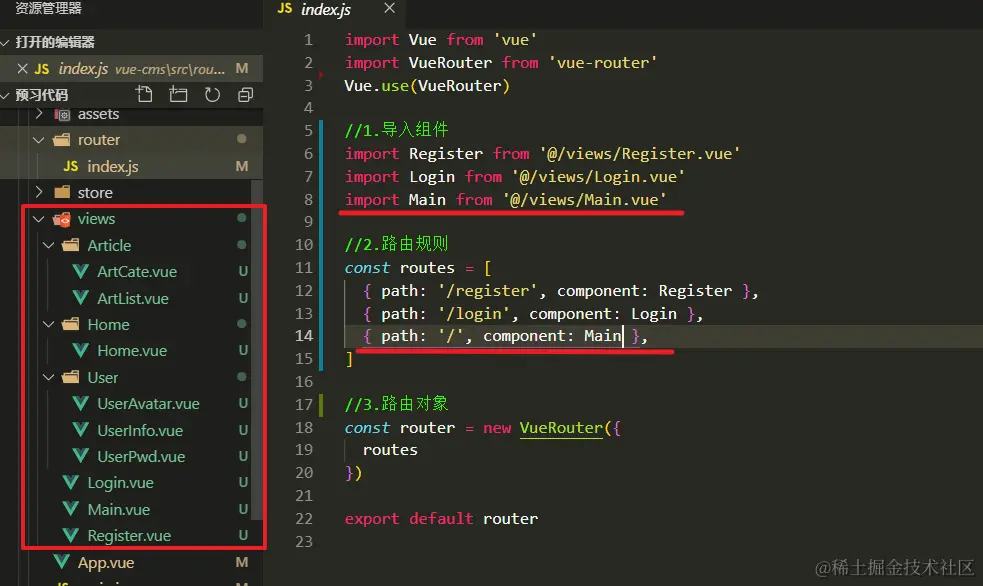Click the Vue icon beside App.vue
The height and width of the screenshot is (586, 983).
coord(61,562)
